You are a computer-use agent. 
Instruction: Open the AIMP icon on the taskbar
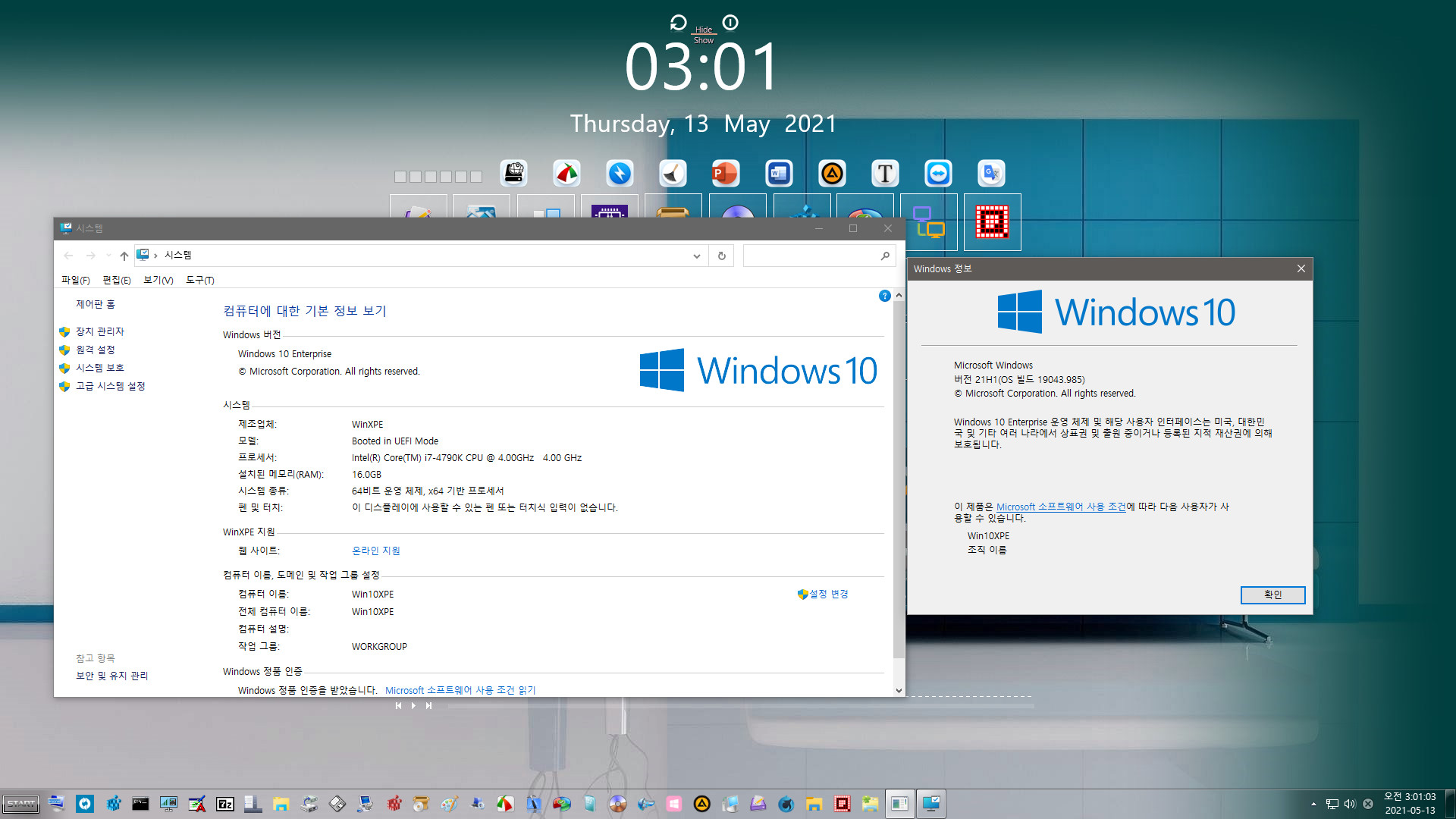pyautogui.click(x=702, y=804)
